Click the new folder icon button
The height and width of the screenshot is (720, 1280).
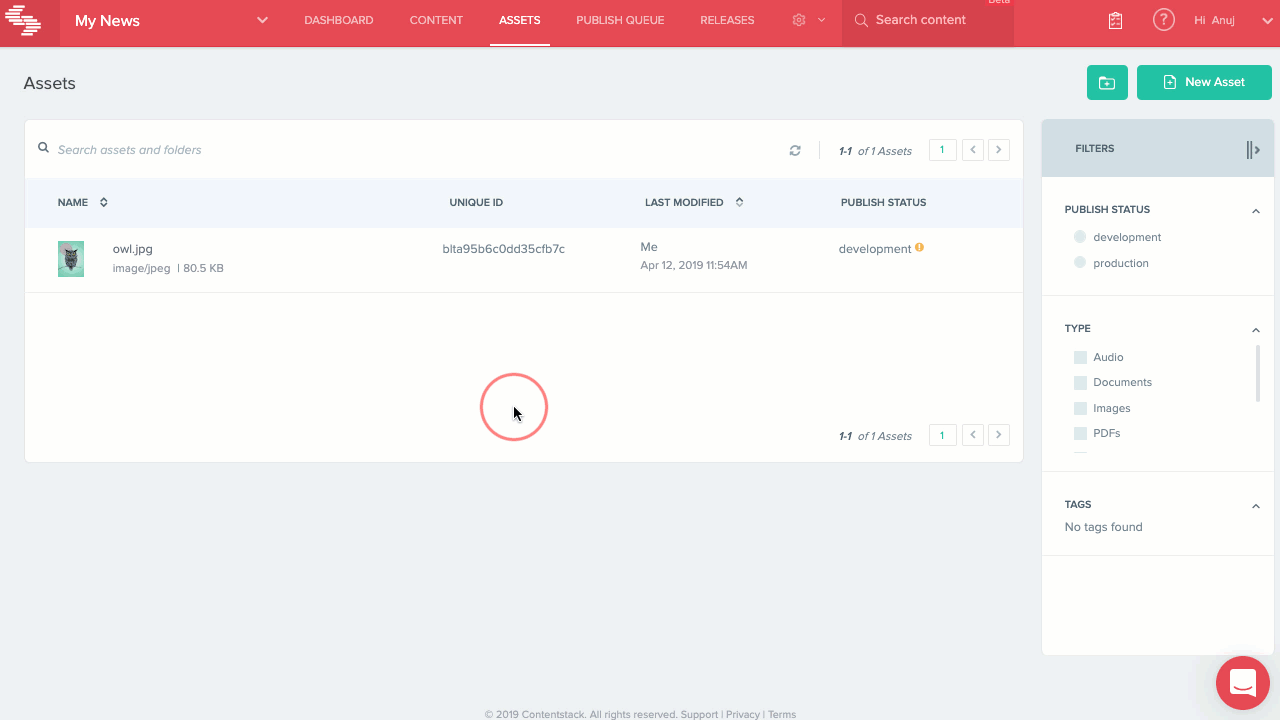pos(1107,82)
